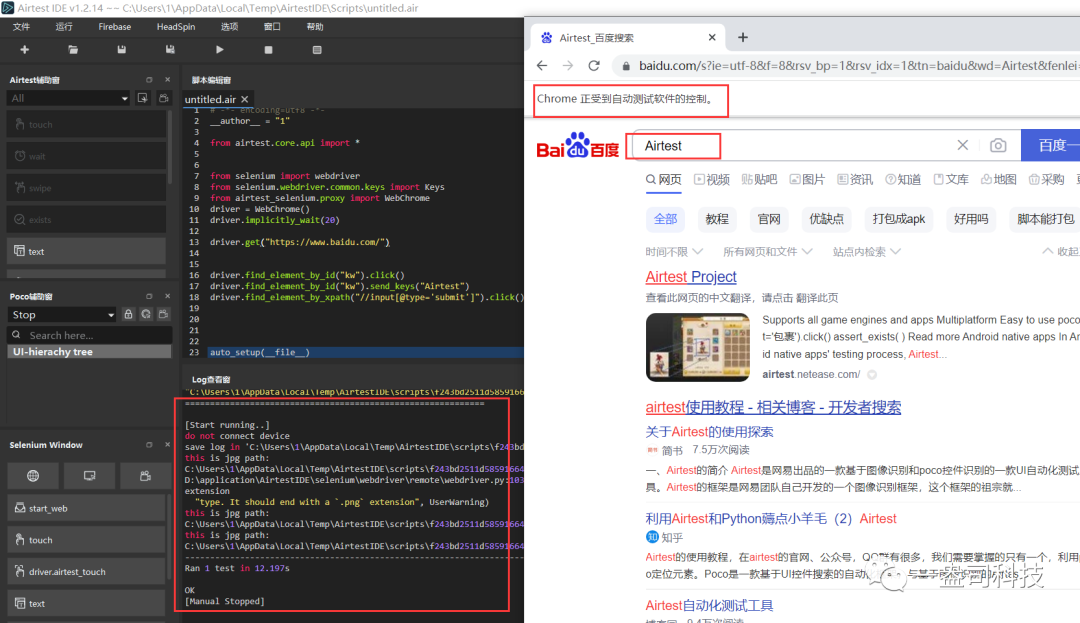Image resolution: width=1080 pixels, height=623 pixels.
Task: Open the report viewer toolbar icon
Action: click(317, 50)
